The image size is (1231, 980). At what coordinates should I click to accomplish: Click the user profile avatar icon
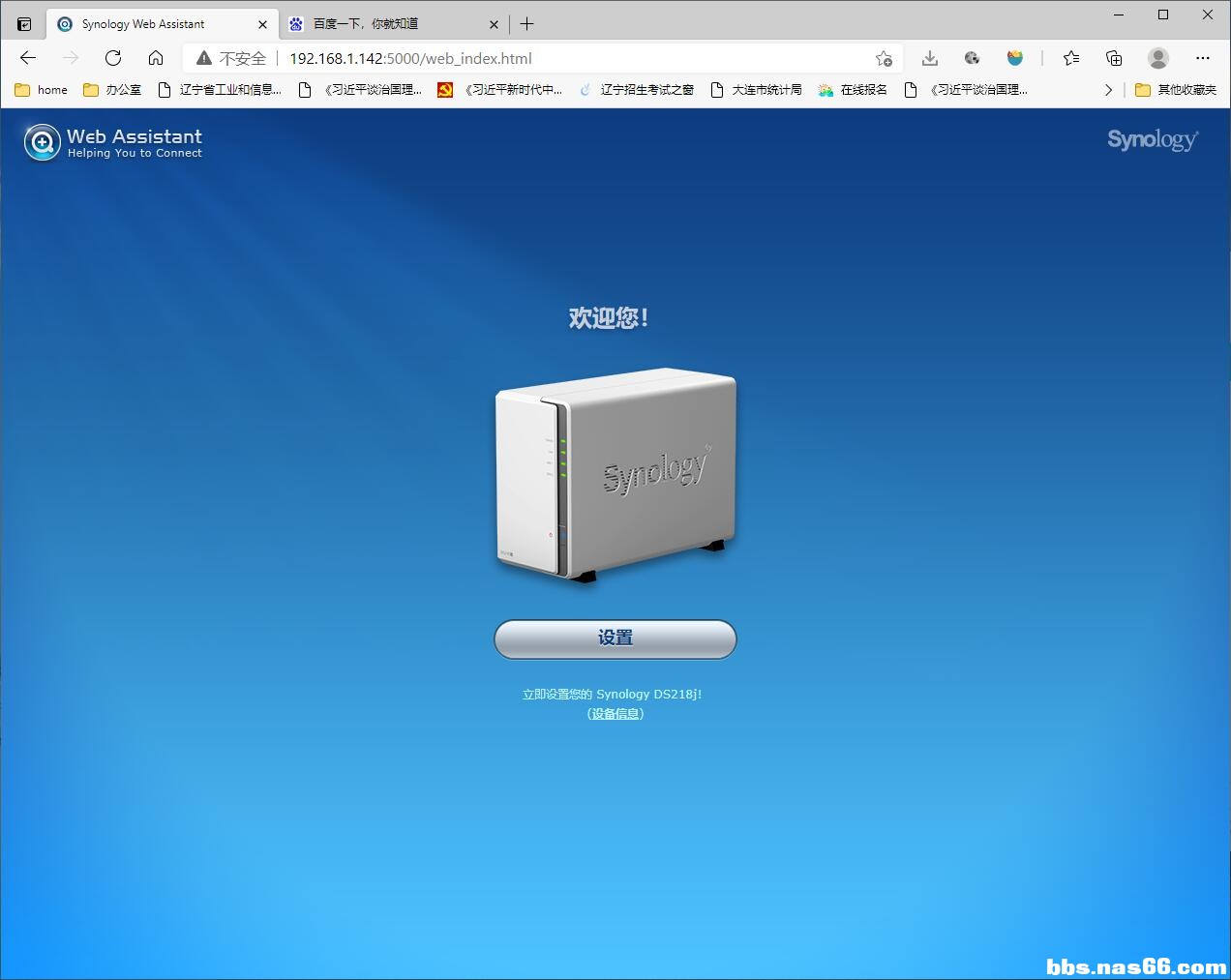click(x=1158, y=58)
